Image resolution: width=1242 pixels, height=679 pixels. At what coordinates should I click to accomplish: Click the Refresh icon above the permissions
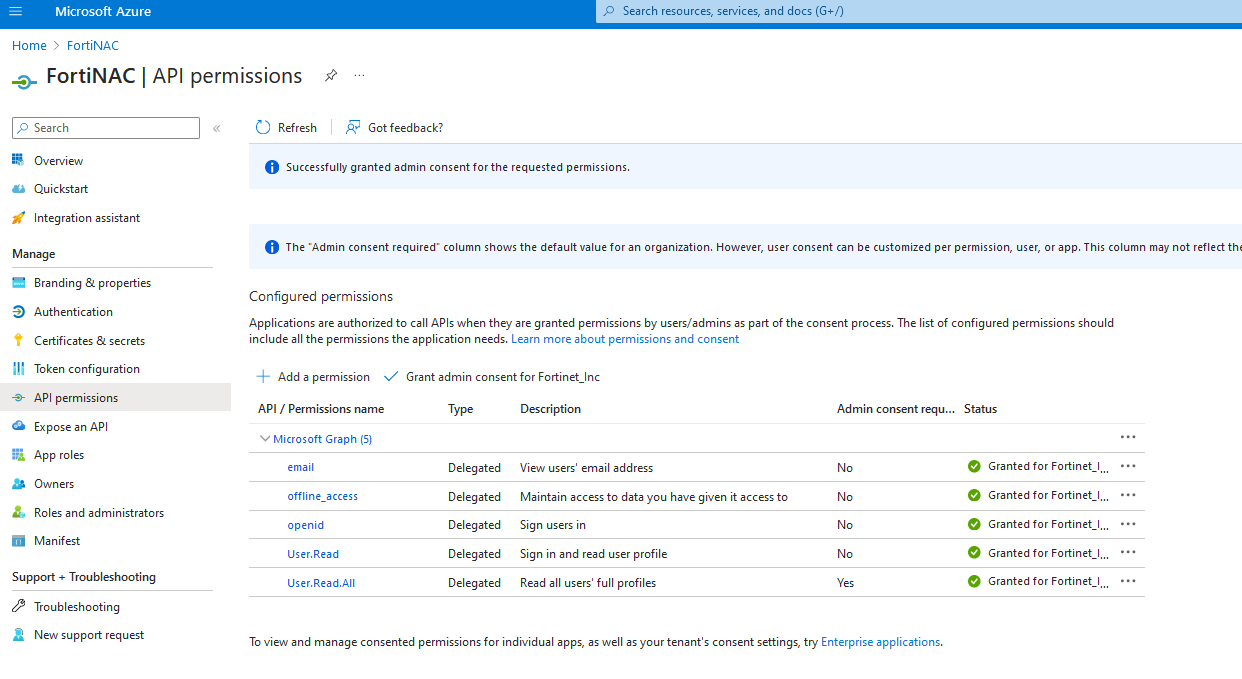click(262, 127)
